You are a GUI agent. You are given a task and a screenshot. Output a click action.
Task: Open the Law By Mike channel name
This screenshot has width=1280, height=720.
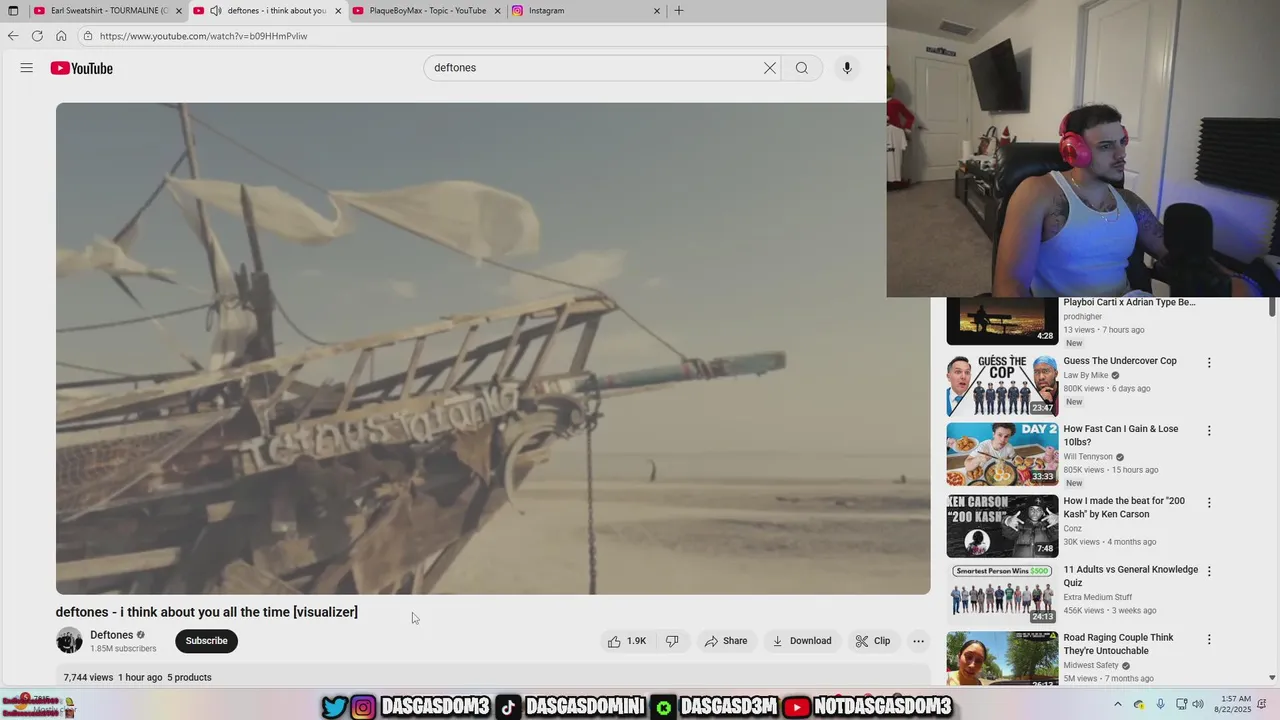pos(1086,375)
